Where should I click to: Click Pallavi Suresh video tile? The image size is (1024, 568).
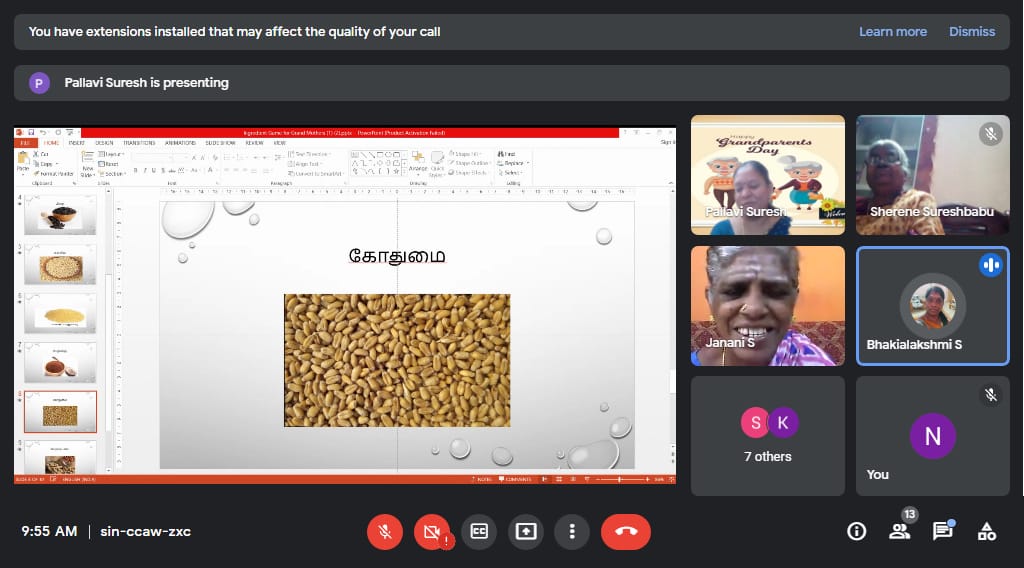click(767, 175)
